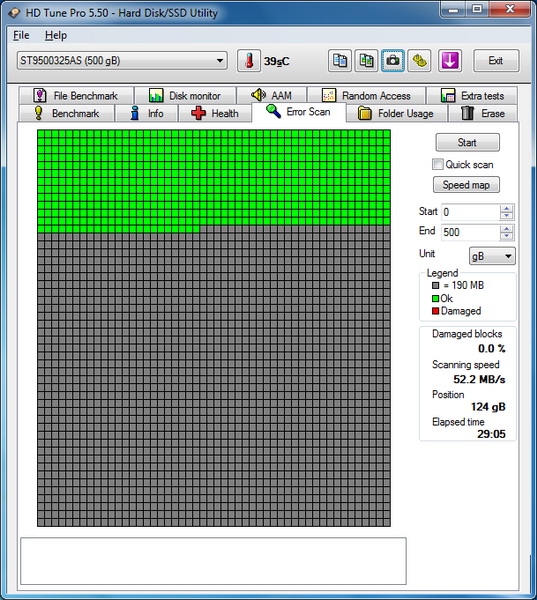Click the camera save screenshot icon

point(393,60)
